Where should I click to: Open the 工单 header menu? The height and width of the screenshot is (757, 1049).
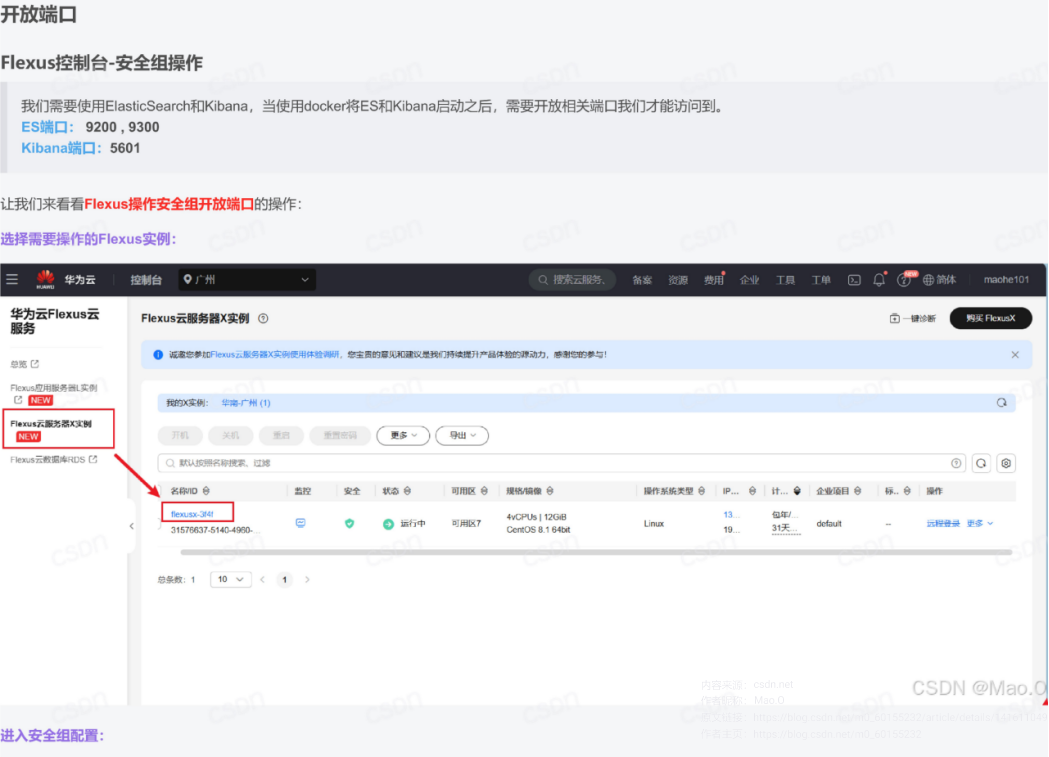coord(821,280)
